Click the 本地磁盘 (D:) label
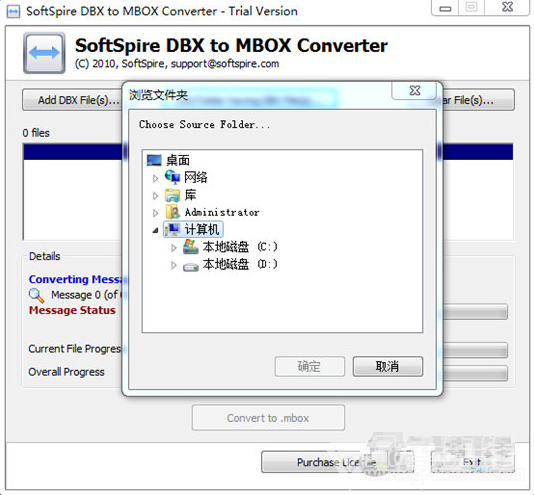 coord(240,264)
